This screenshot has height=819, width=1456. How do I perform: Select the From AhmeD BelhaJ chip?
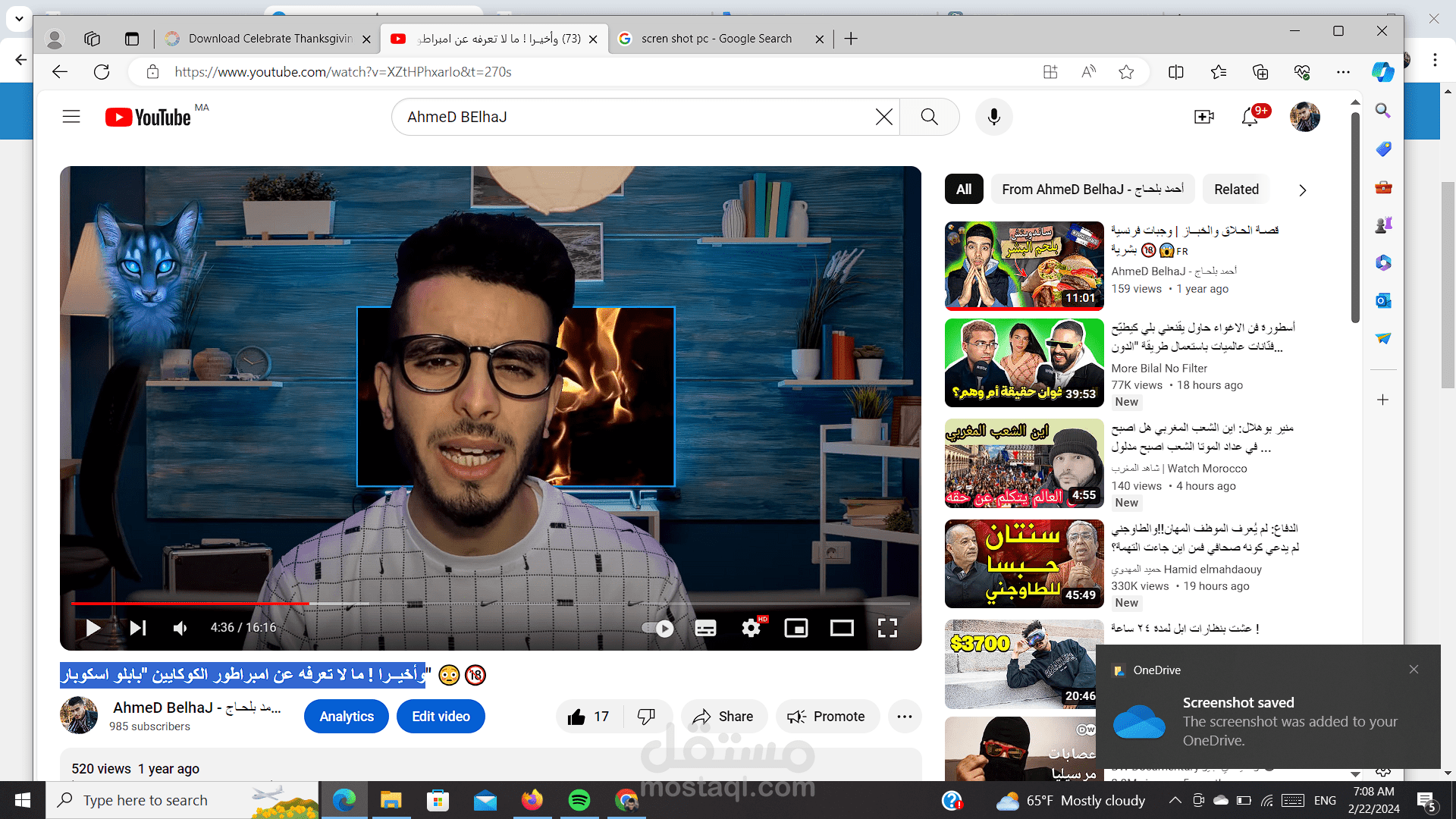pyautogui.click(x=1093, y=190)
